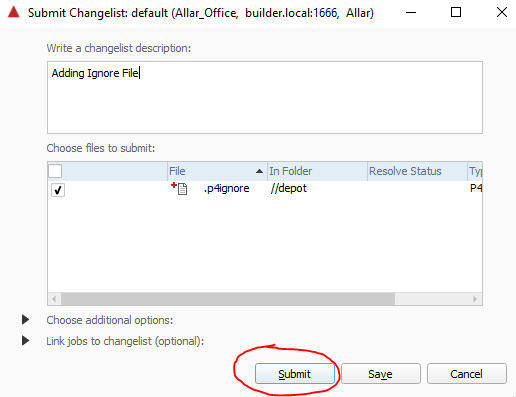Click the horizontal scrollbar left arrow
Screen dimensions: 516x397
pos(54,299)
